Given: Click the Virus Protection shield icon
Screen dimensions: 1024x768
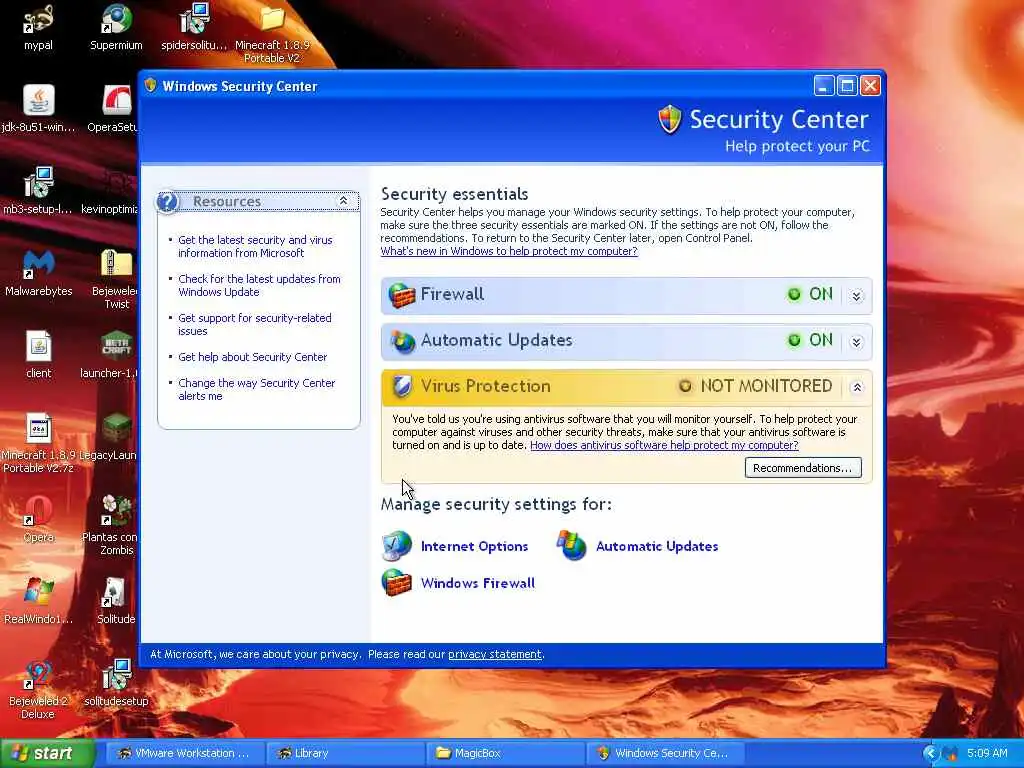Looking at the screenshot, I should (x=402, y=387).
